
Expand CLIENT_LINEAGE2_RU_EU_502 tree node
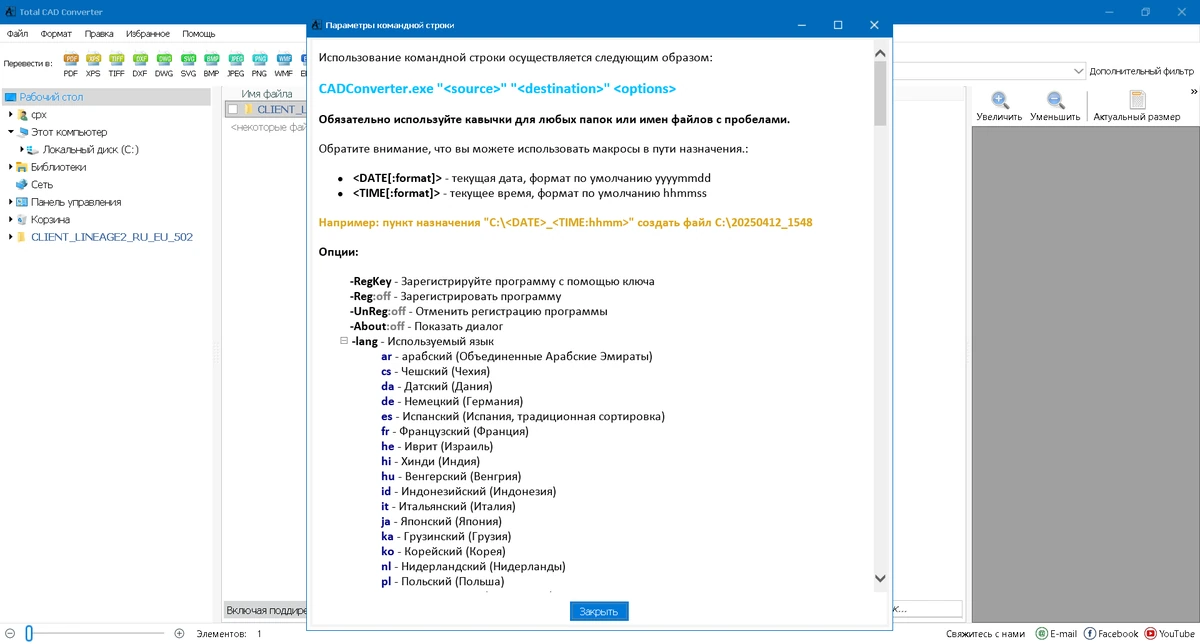(11, 237)
